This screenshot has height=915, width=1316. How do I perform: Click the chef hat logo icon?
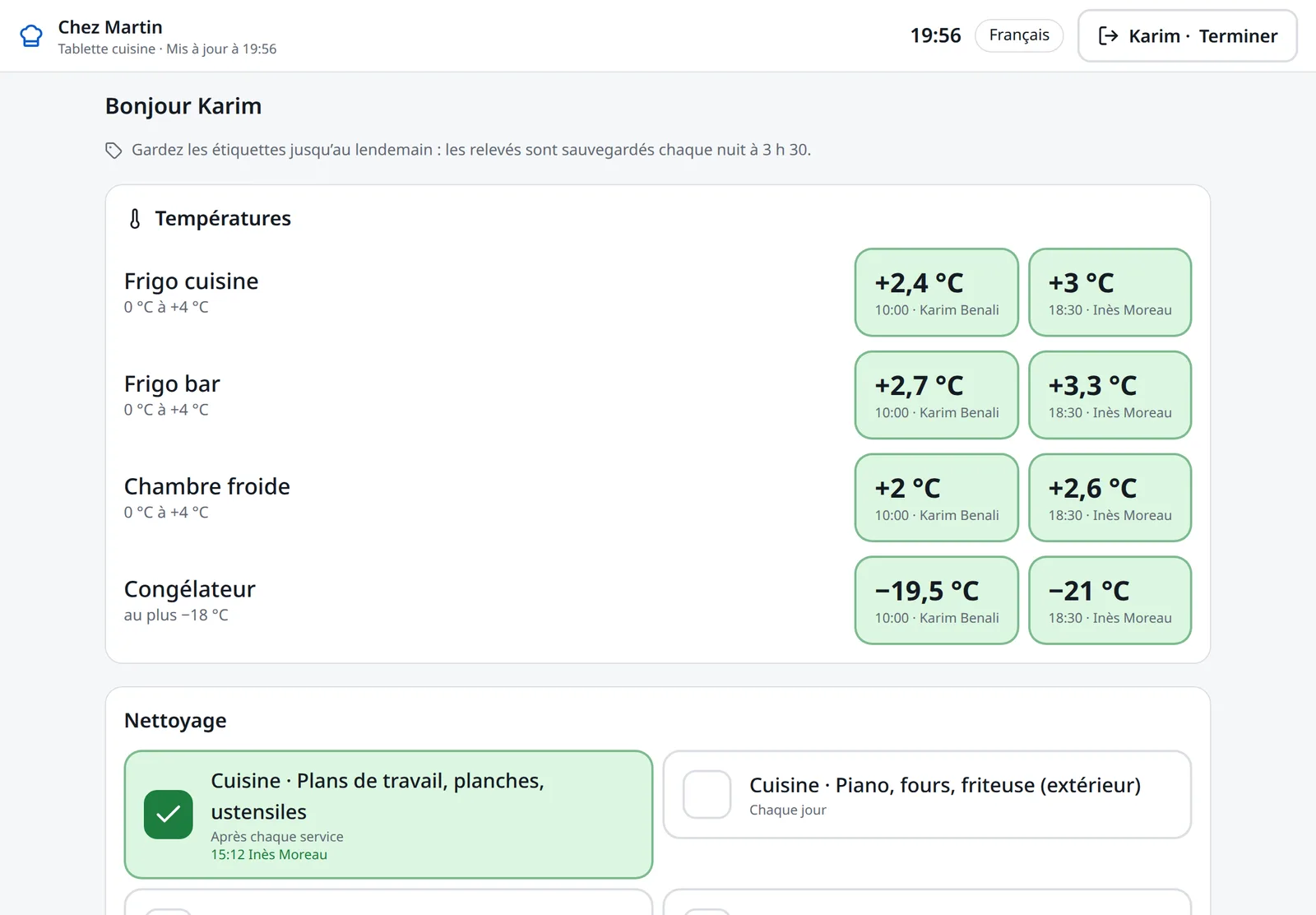(x=31, y=36)
